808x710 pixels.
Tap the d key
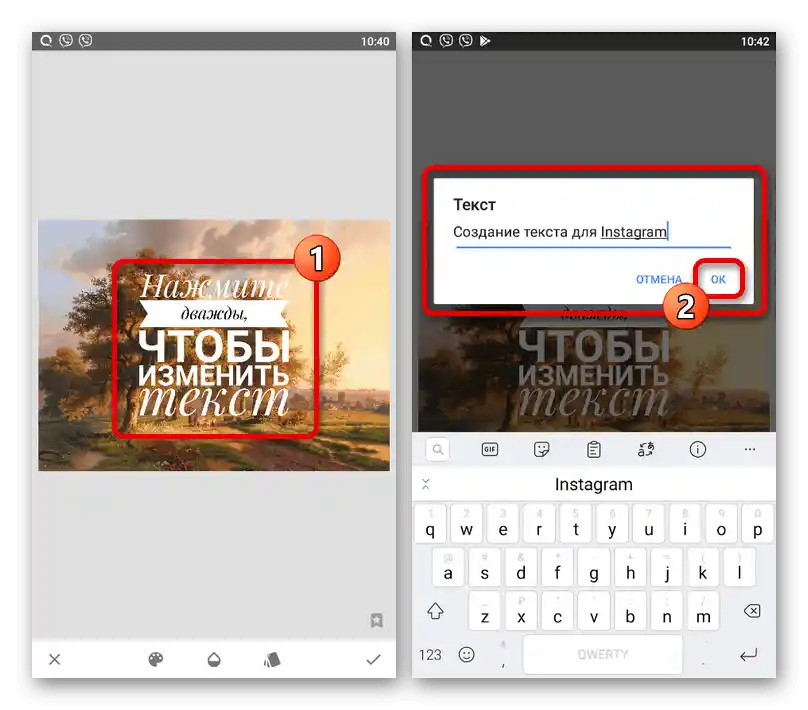click(521, 567)
